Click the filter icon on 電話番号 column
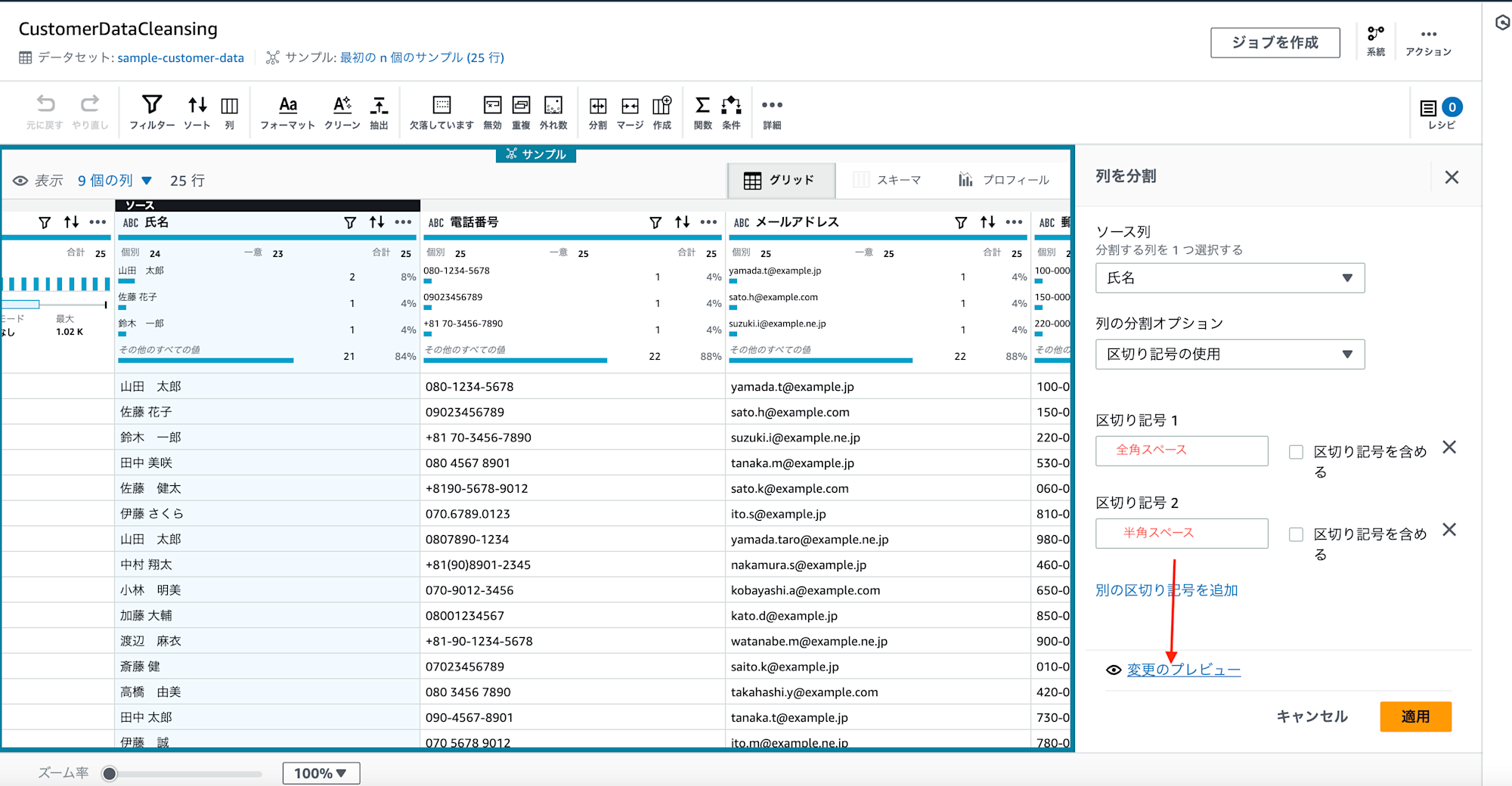 coord(655,222)
